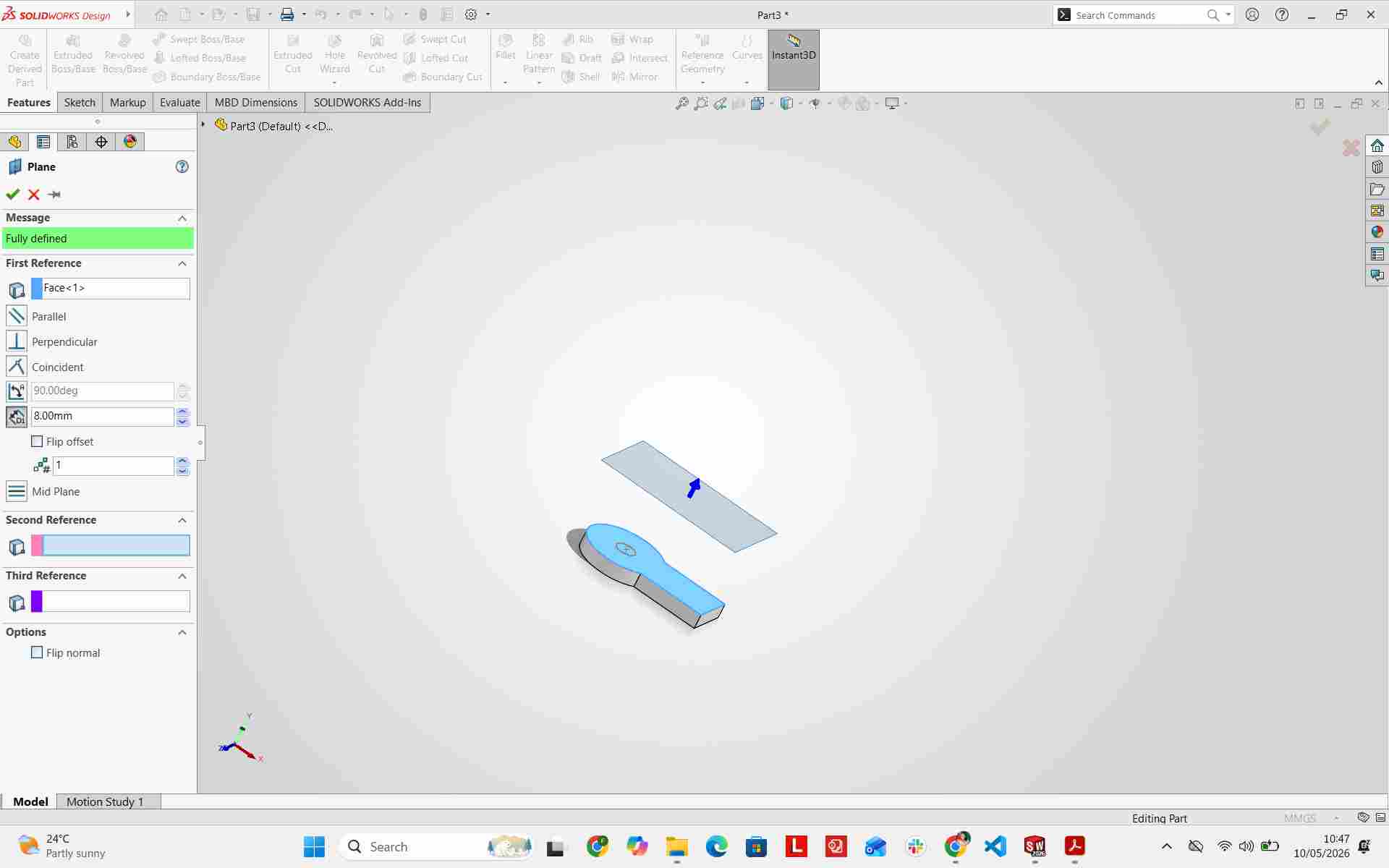The image size is (1389, 868).
Task: Open DimXpertManager tab icon
Action: click(x=101, y=142)
